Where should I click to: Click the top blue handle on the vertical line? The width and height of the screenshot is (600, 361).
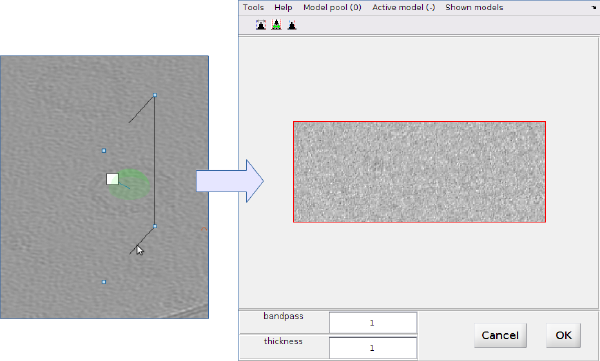[x=155, y=95]
